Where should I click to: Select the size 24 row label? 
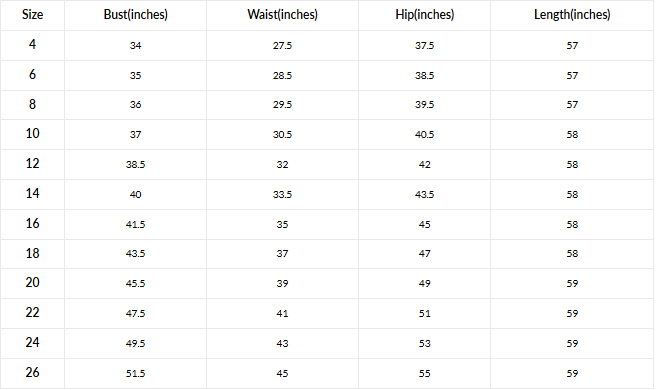tap(32, 343)
